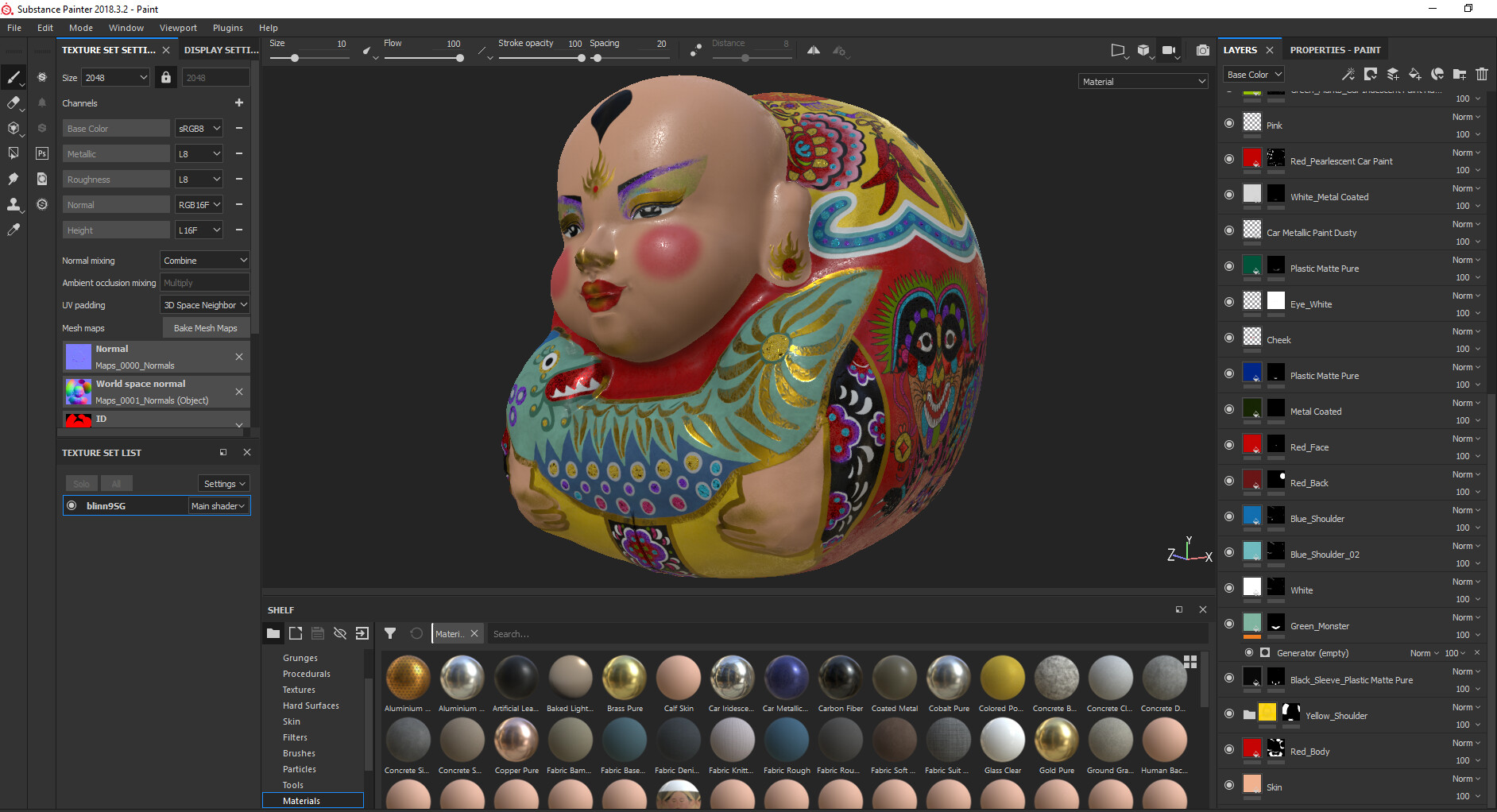Click the Export to Photoshop icon
Viewport: 1497px width, 812px height.
(42, 153)
